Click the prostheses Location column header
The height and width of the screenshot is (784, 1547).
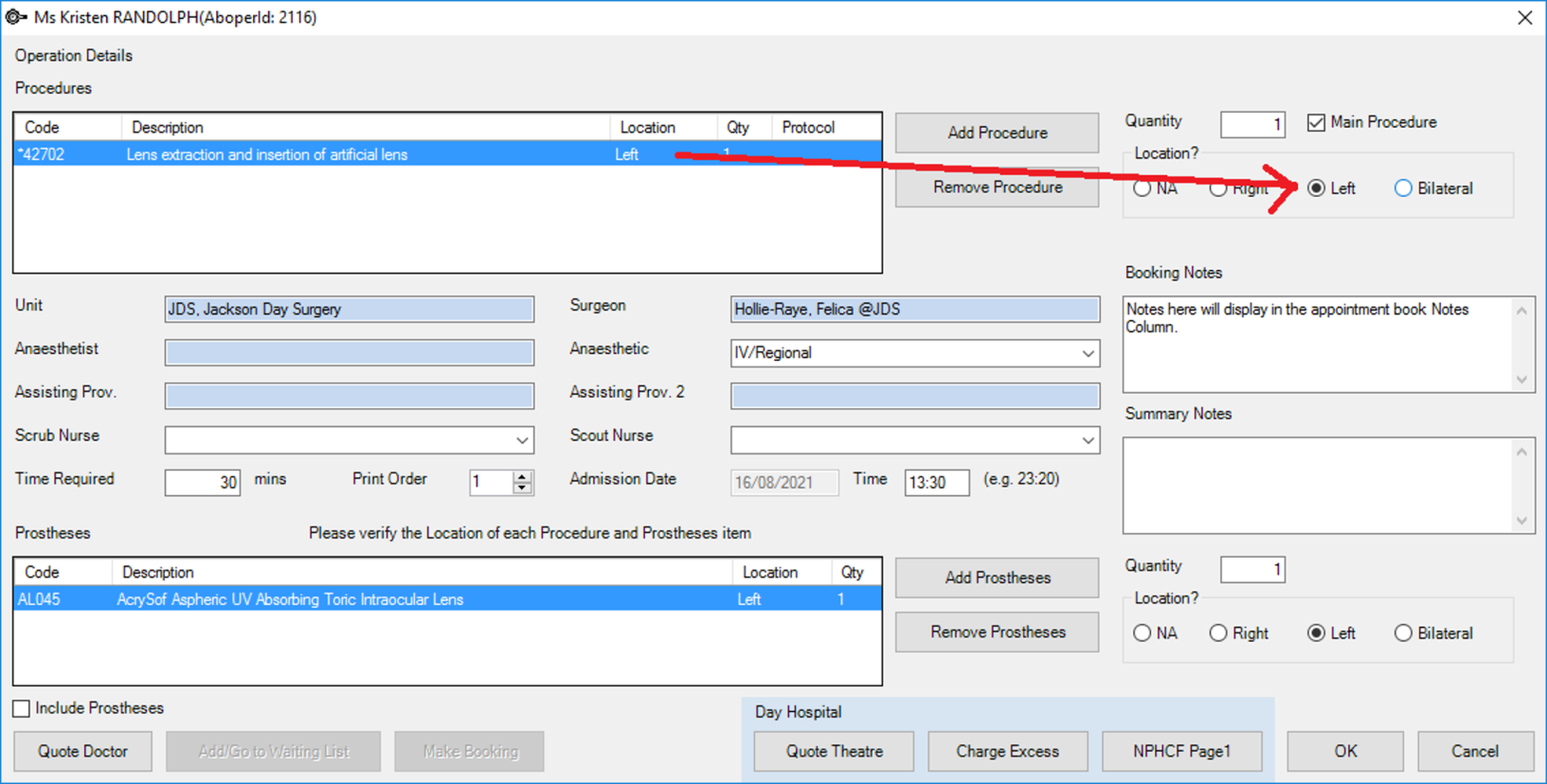[x=782, y=573]
